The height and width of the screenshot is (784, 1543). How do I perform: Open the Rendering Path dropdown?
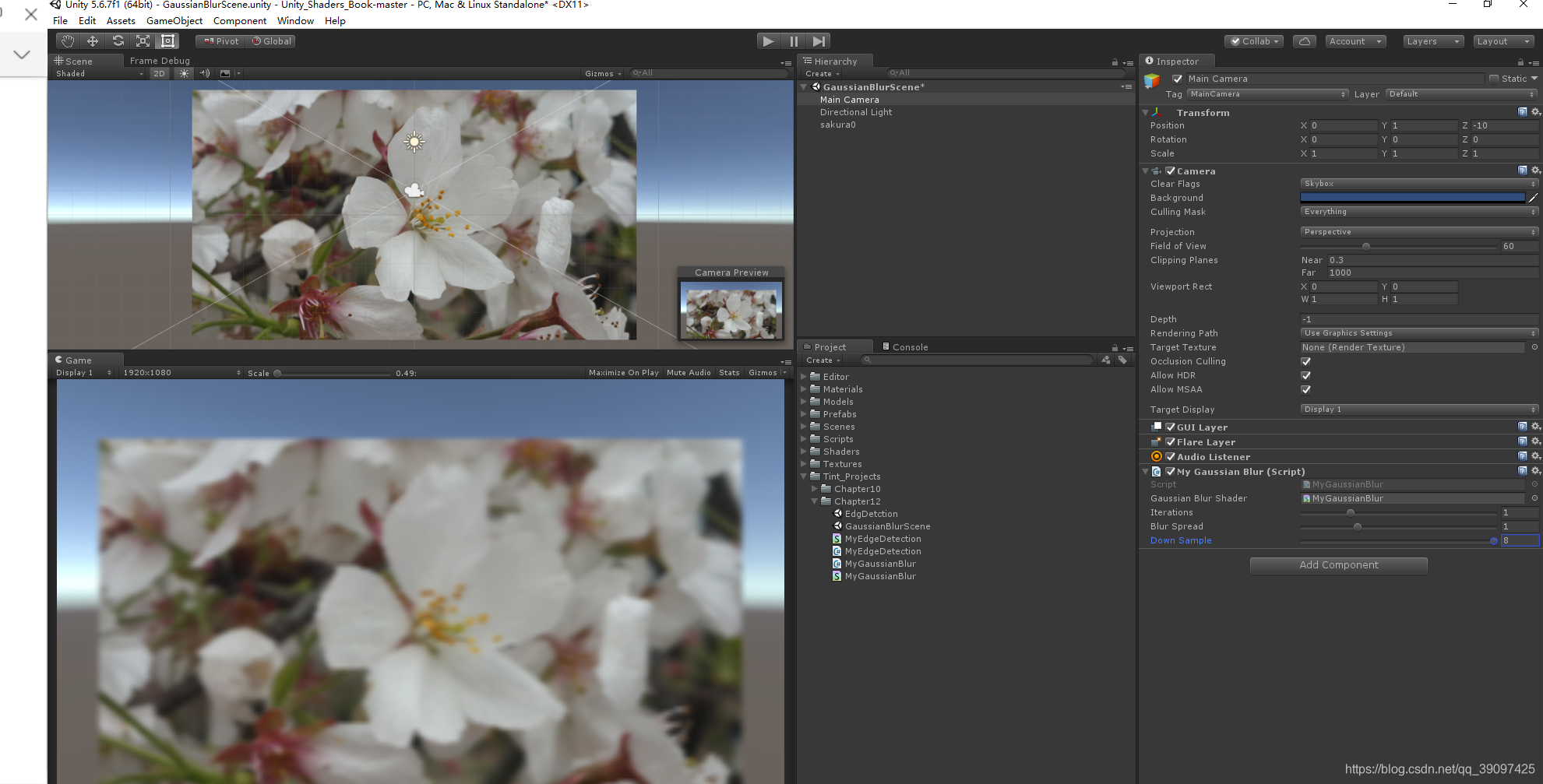pyautogui.click(x=1419, y=333)
